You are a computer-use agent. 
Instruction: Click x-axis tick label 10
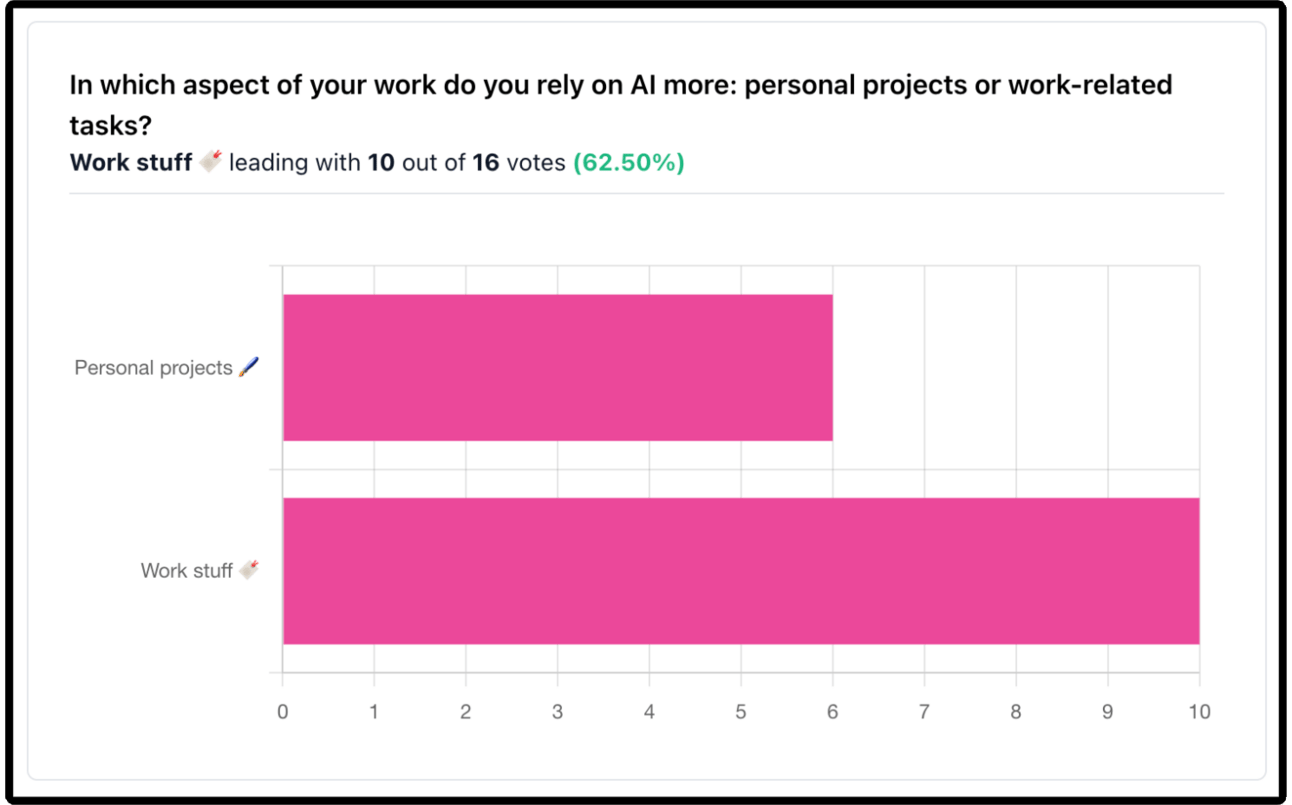click(x=1199, y=712)
